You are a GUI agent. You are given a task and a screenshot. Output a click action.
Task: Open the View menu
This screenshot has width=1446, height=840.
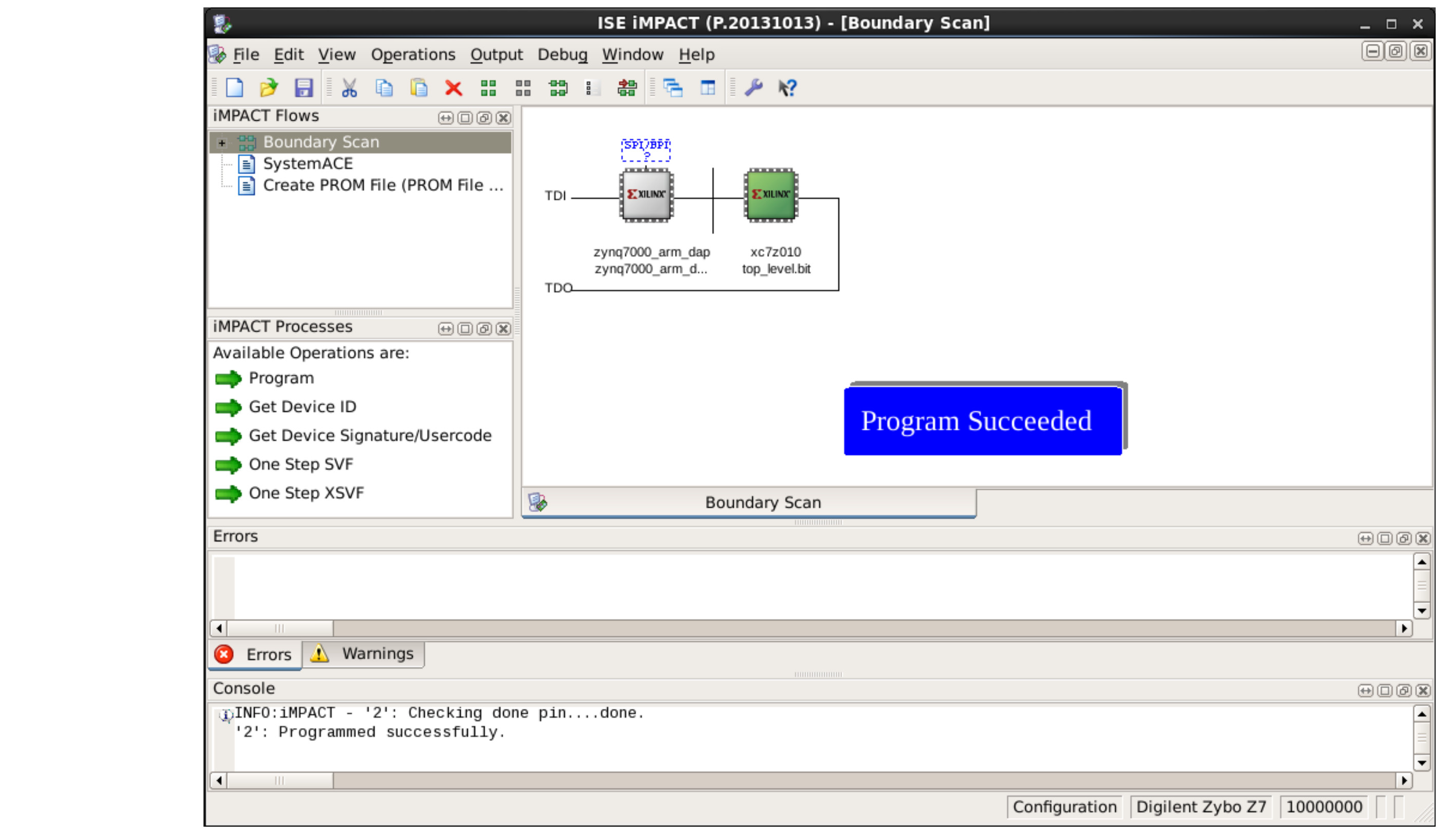pyautogui.click(x=337, y=55)
